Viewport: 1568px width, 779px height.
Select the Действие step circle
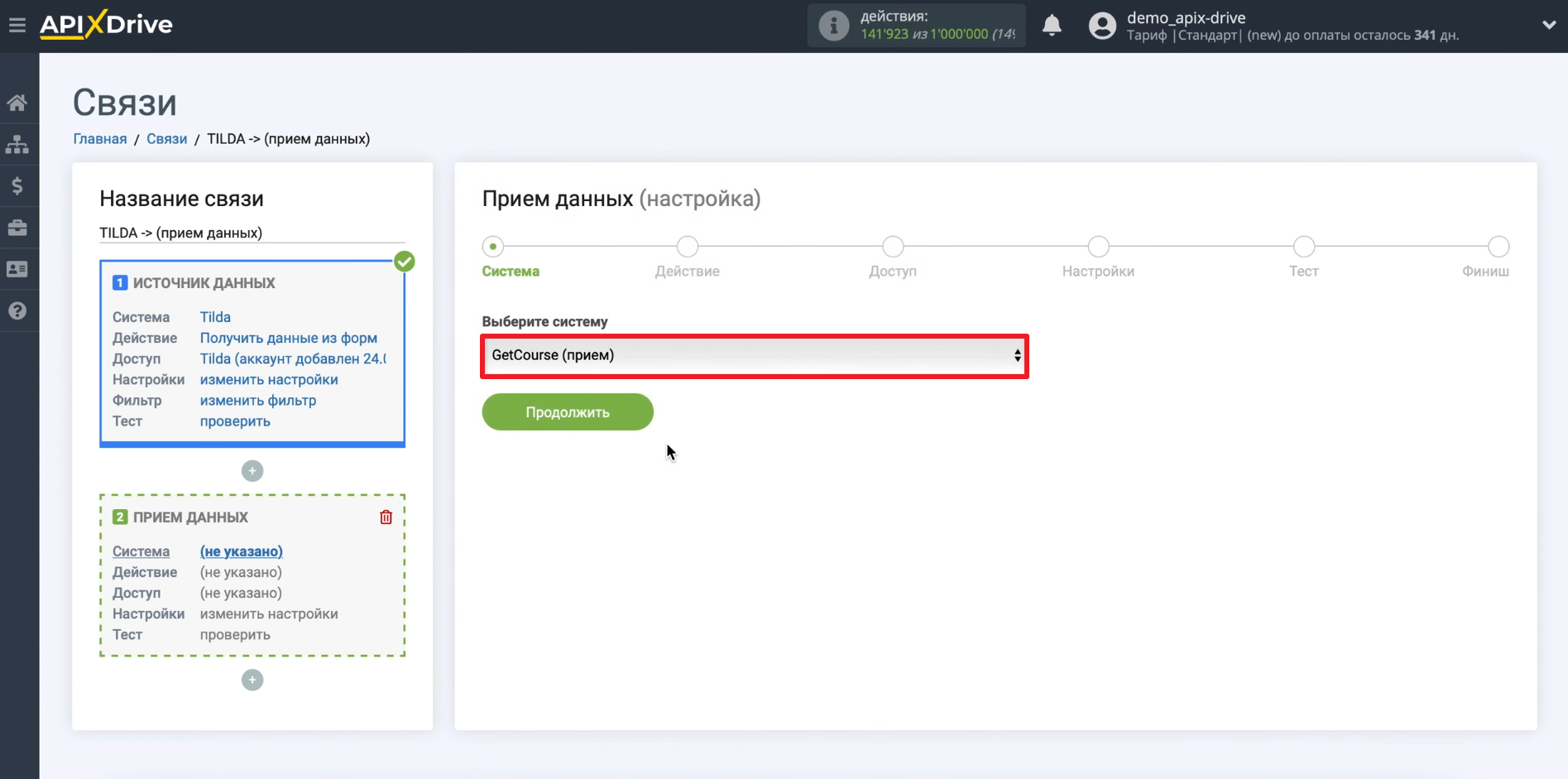[688, 247]
